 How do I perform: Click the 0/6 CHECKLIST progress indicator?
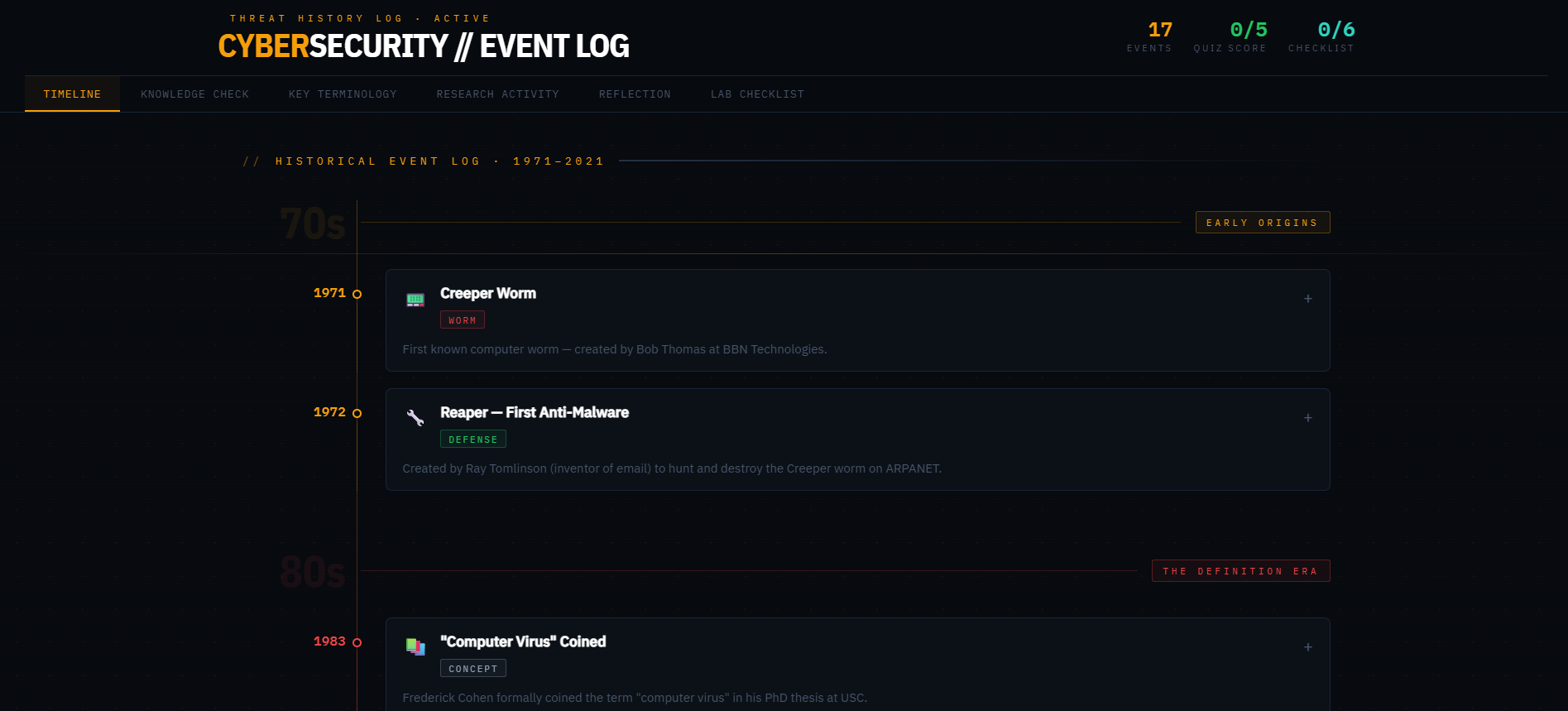pyautogui.click(x=1321, y=35)
